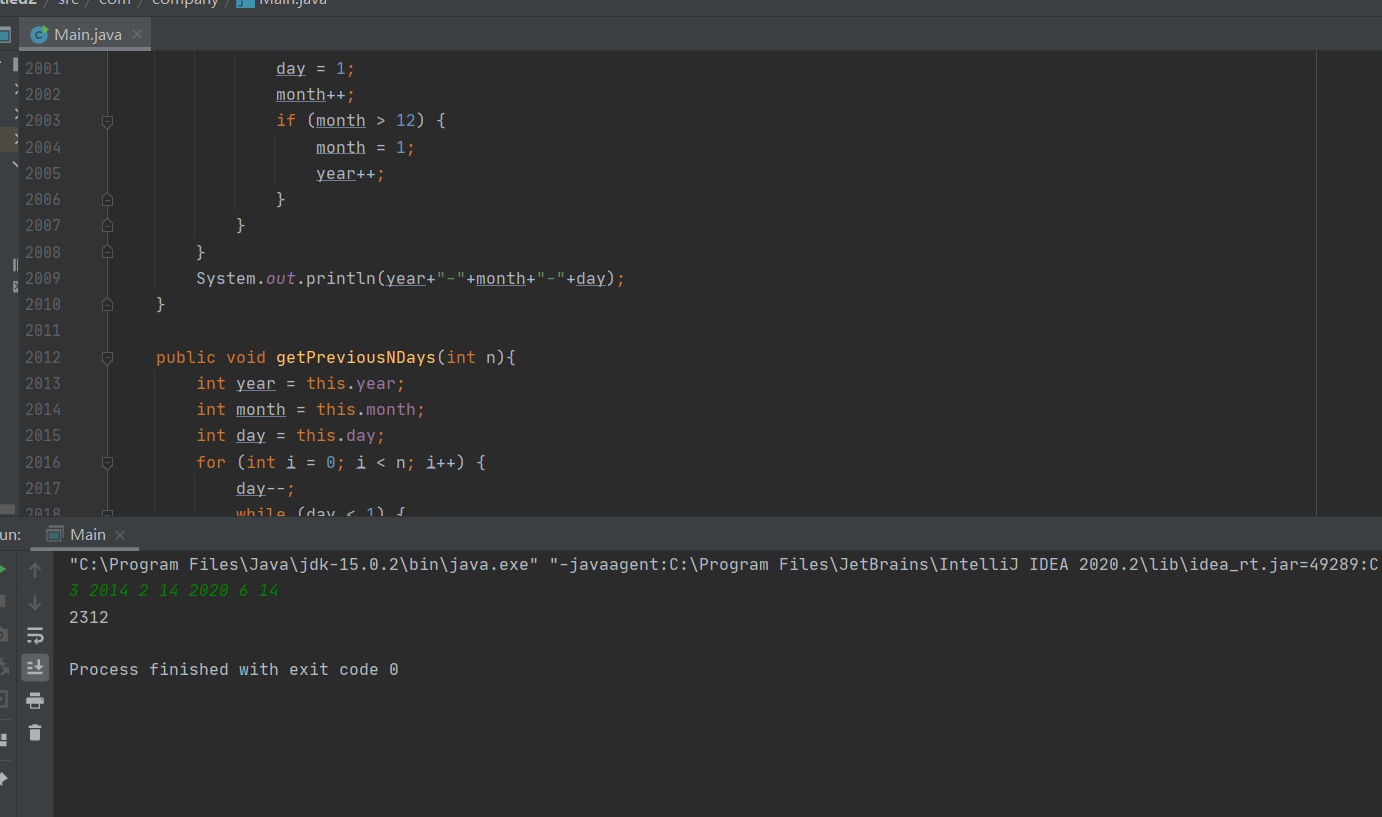Click 'Process finished with exit code 0'
This screenshot has width=1382, height=817.
point(234,669)
